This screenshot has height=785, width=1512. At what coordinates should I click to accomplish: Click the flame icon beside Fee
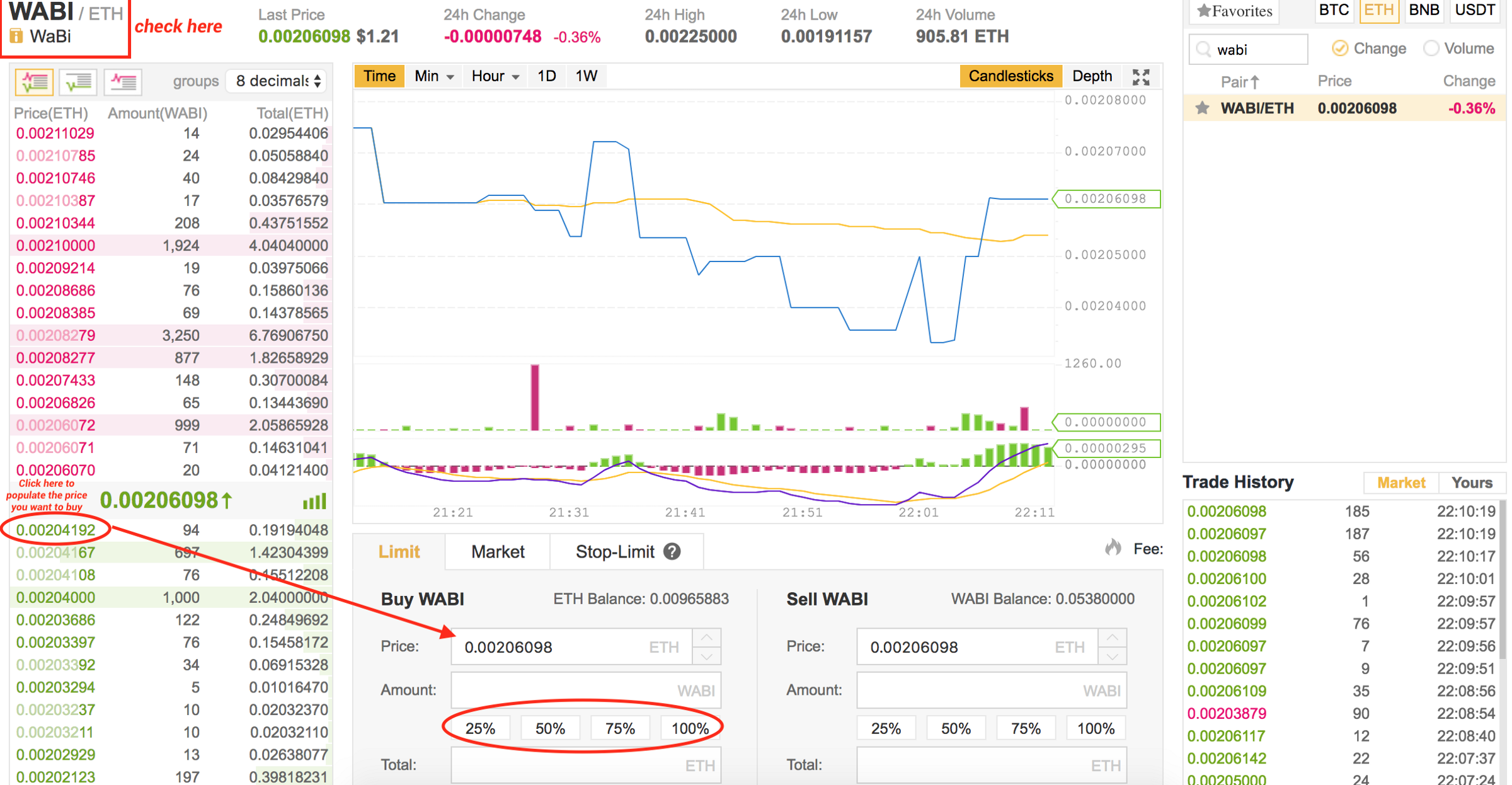pos(1113,548)
